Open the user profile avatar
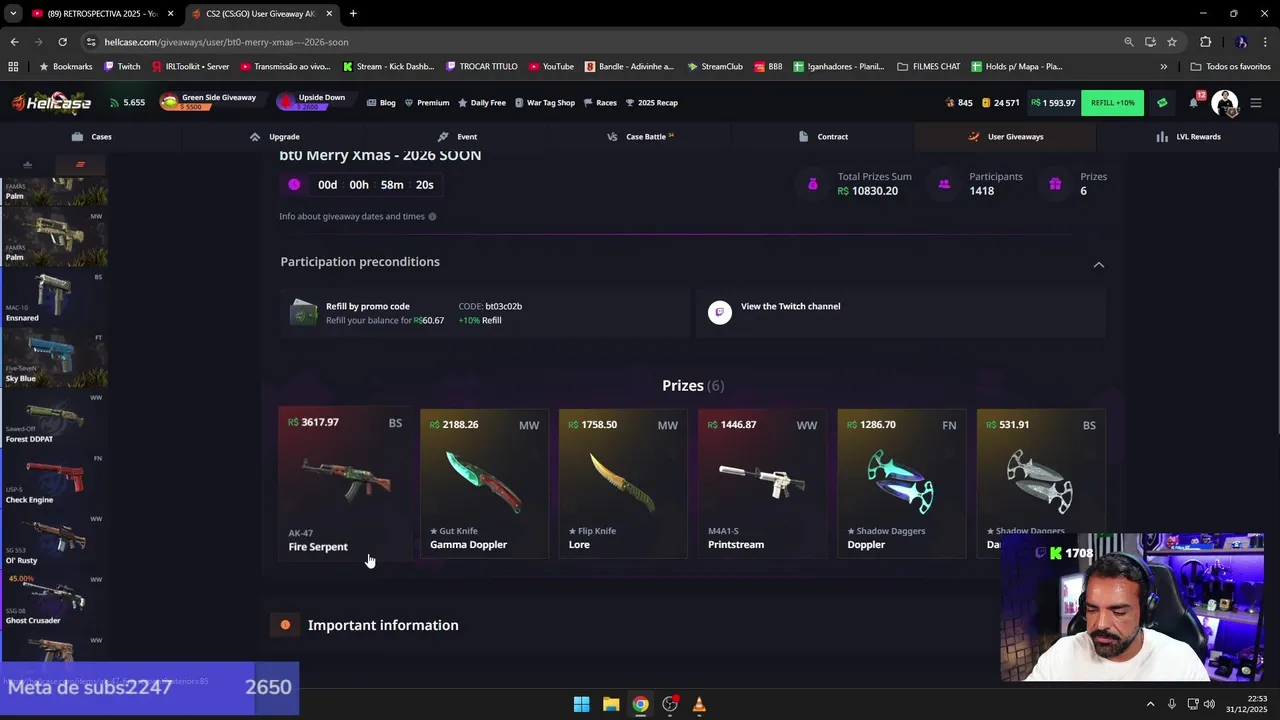The image size is (1280, 720). (x=1225, y=103)
